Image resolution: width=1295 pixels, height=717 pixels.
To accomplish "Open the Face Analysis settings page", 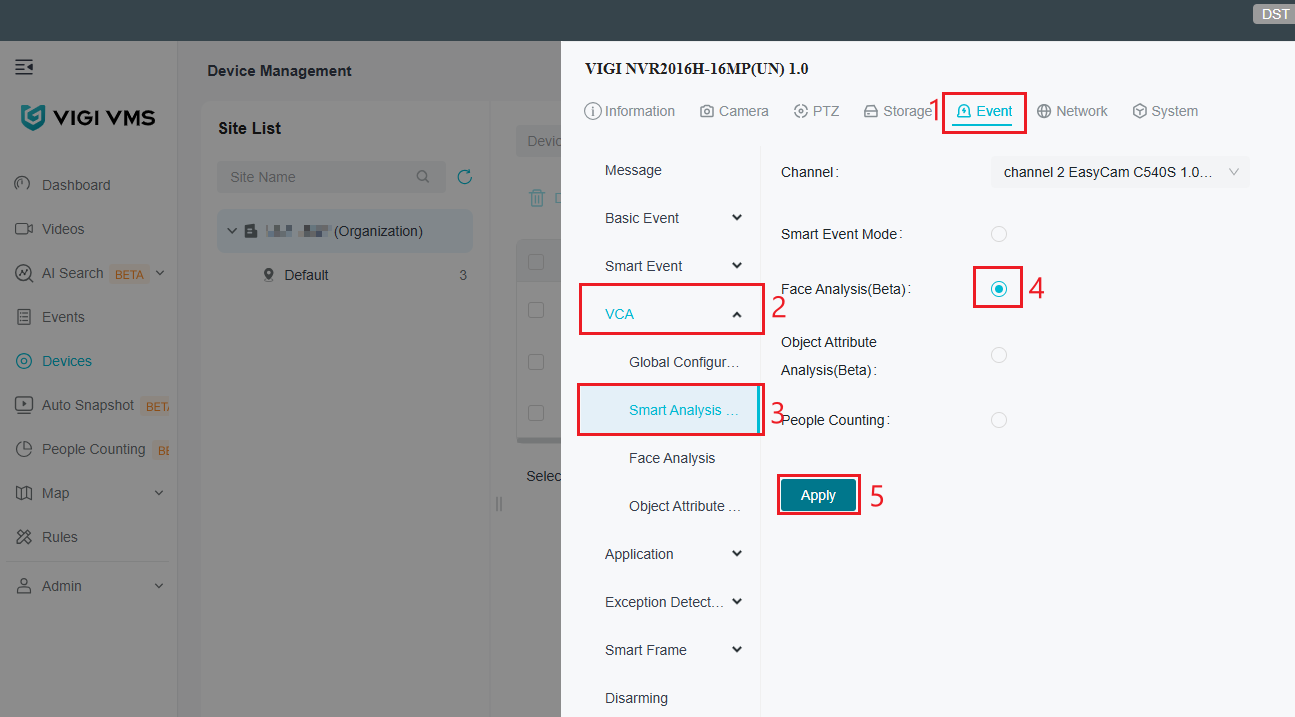I will pyautogui.click(x=671, y=457).
